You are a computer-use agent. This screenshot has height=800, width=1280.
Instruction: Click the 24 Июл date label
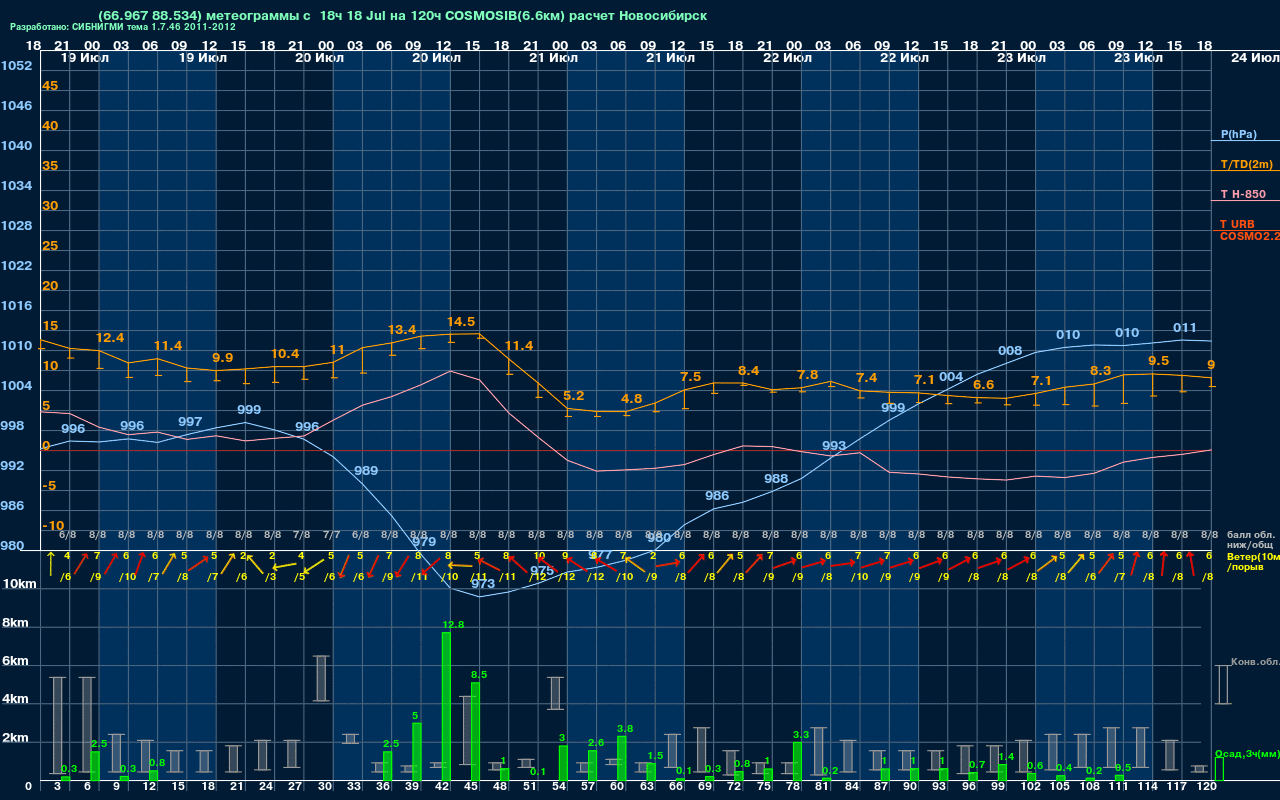pos(1254,58)
